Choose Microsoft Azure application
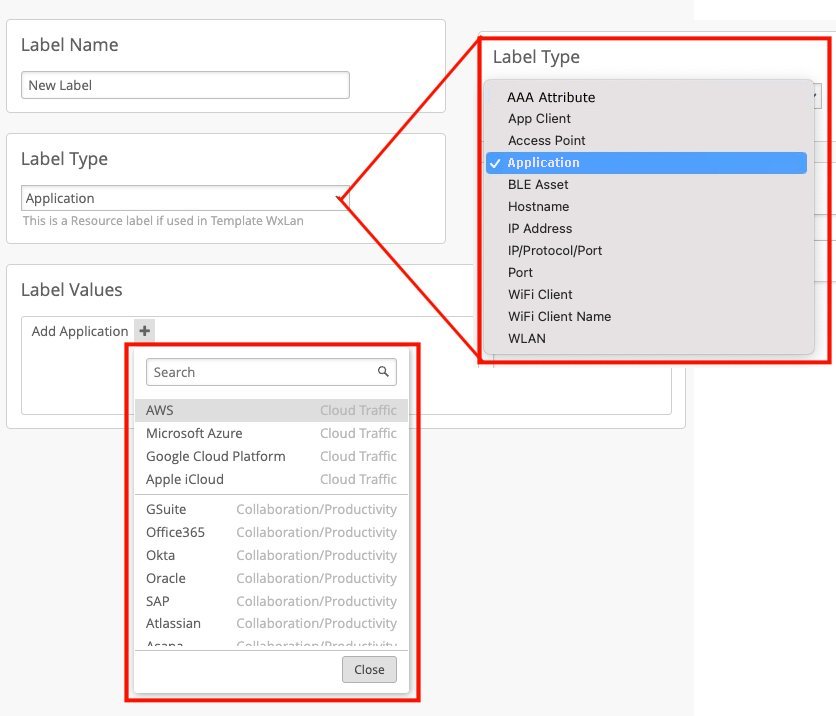Viewport: 836px width, 716px height. [194, 433]
